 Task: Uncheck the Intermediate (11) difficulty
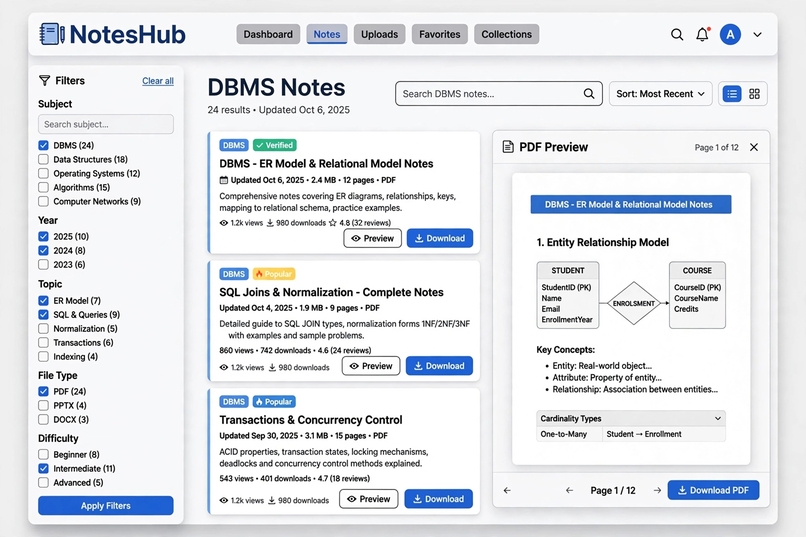[44, 468]
